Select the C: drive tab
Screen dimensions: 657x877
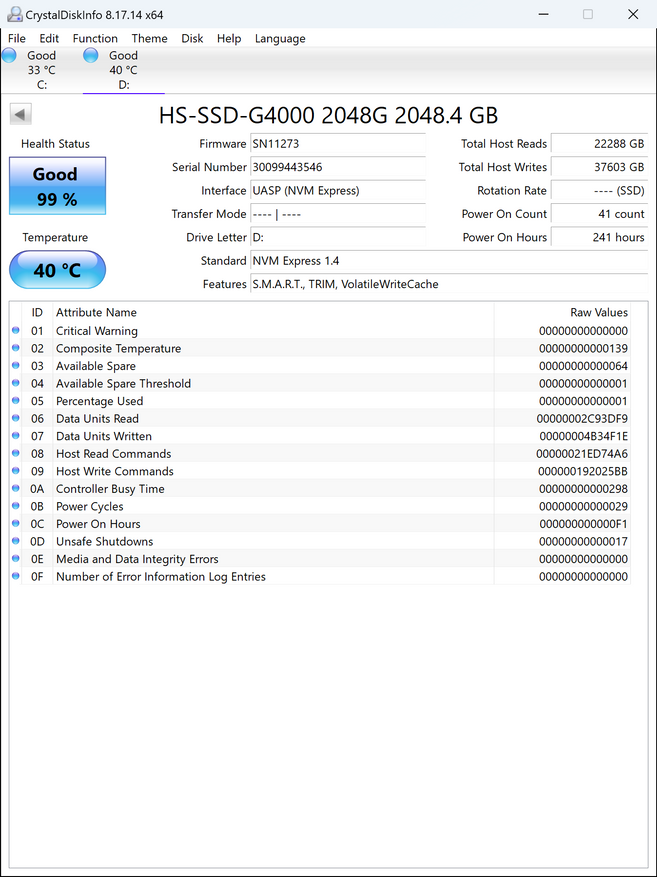point(41,70)
